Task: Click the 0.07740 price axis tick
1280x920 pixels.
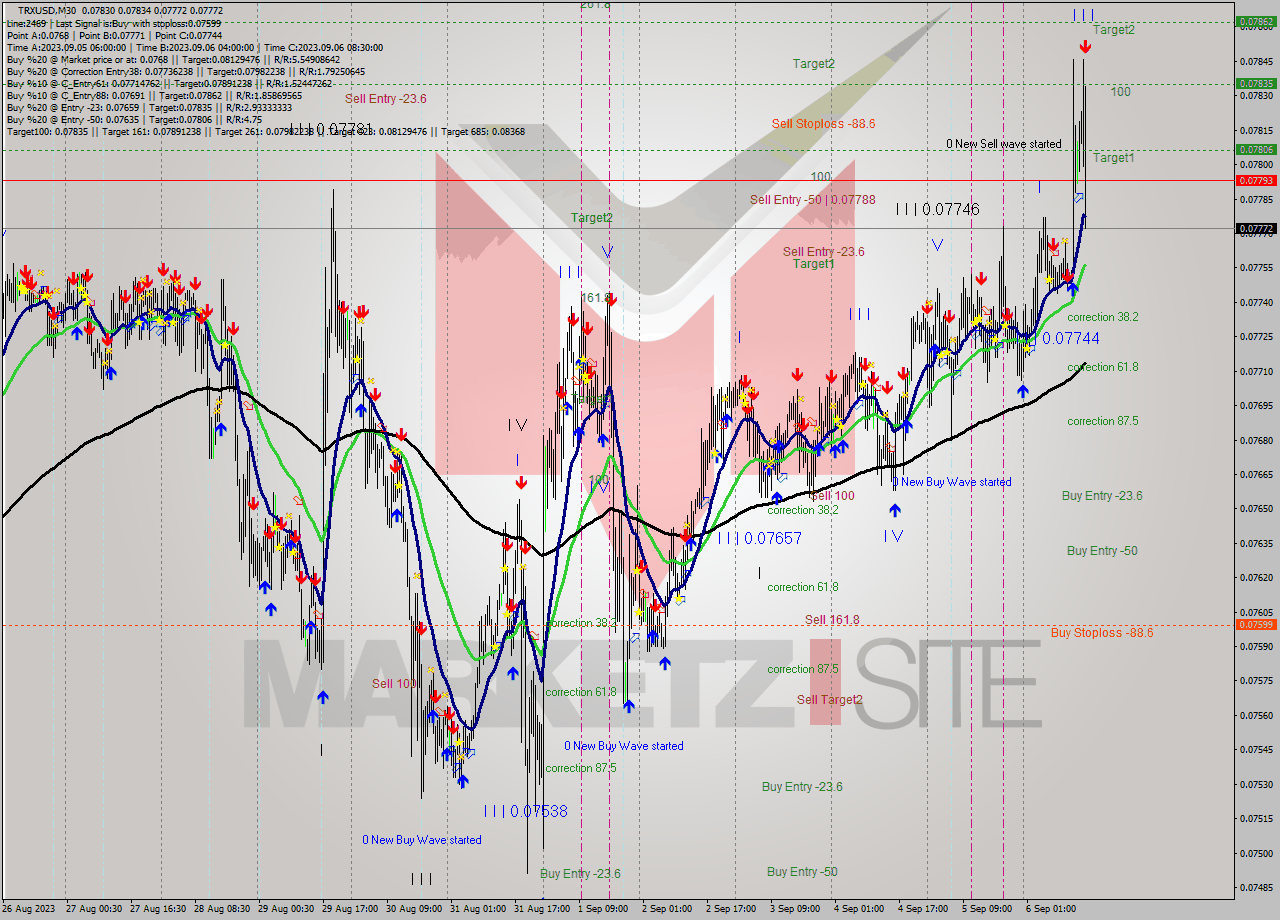Action: (x=1256, y=302)
